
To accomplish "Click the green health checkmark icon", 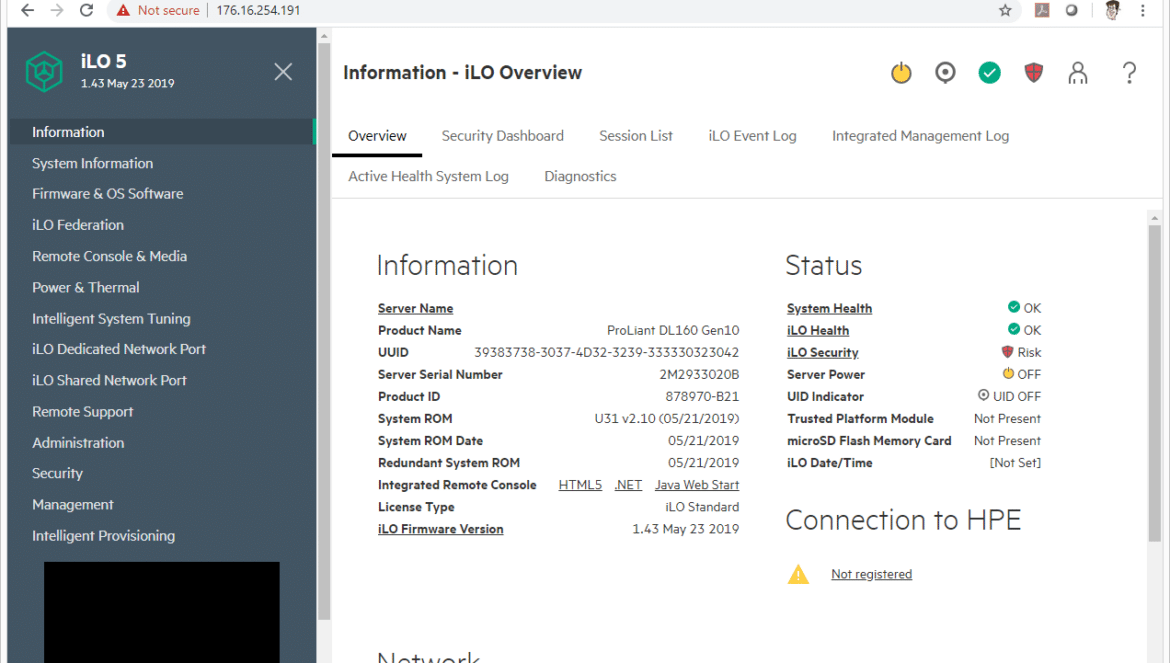I will point(989,72).
